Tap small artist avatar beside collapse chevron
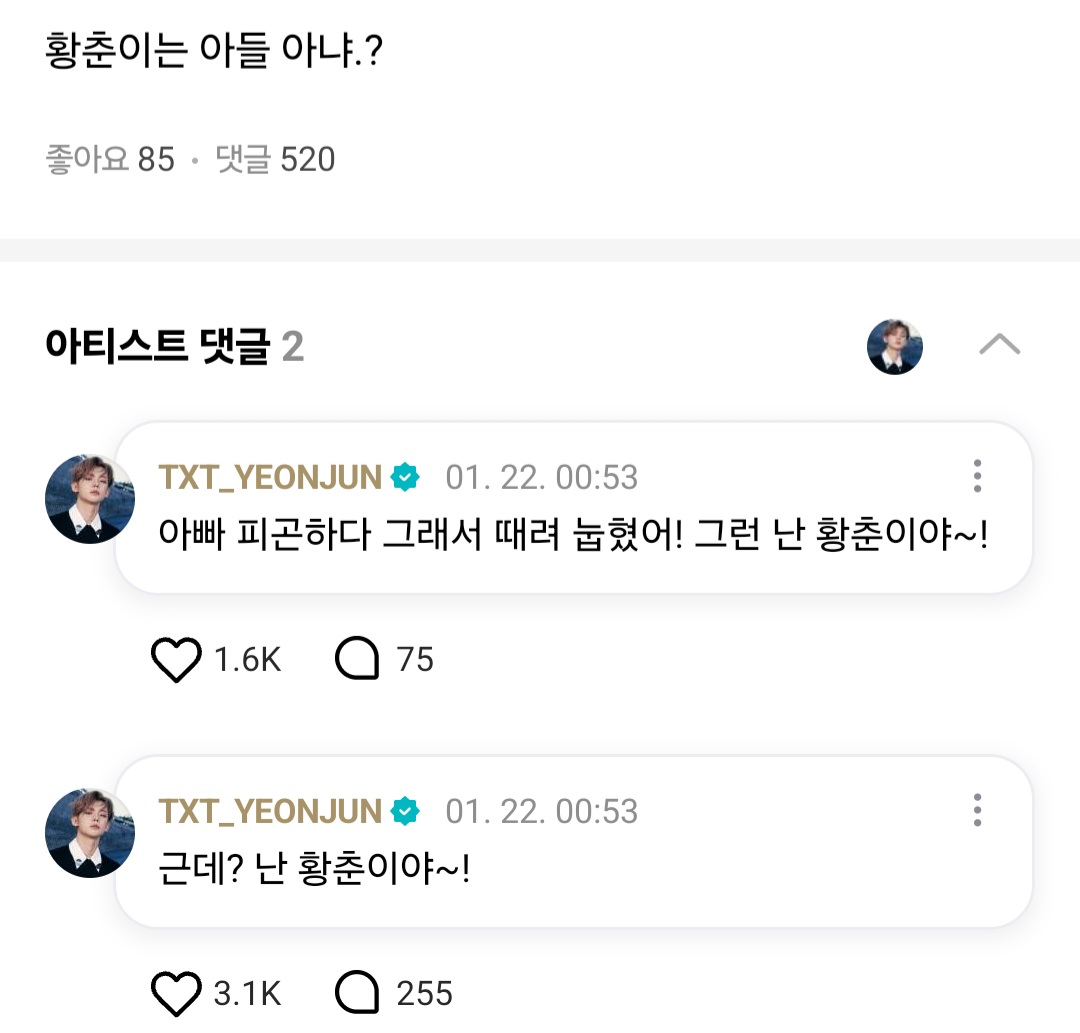1080x1033 pixels. coord(894,347)
